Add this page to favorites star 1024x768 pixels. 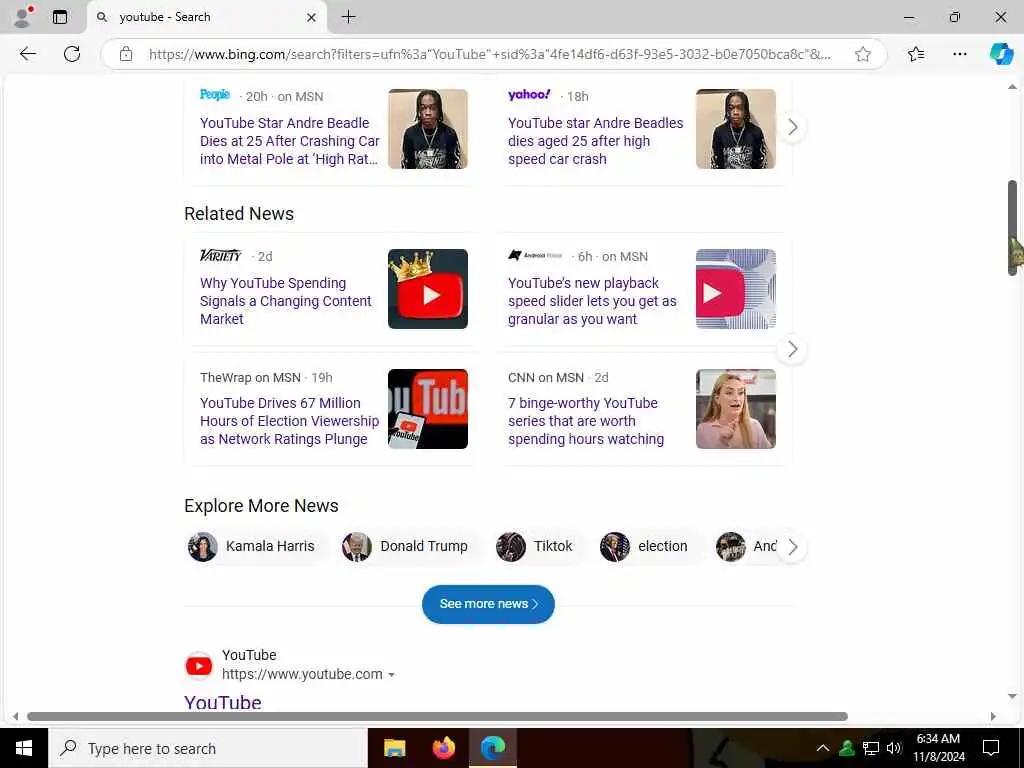(x=863, y=54)
